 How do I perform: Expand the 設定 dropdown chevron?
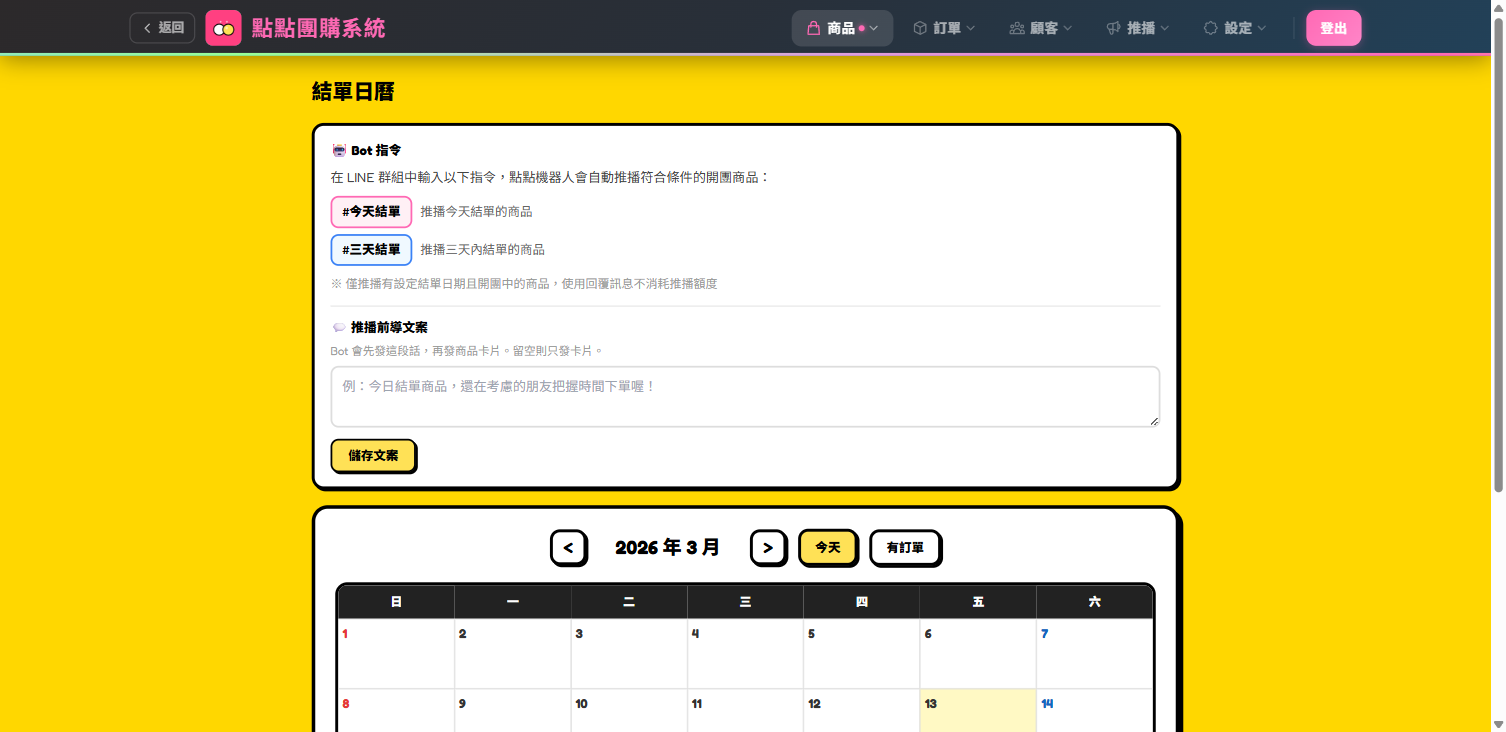(1261, 28)
